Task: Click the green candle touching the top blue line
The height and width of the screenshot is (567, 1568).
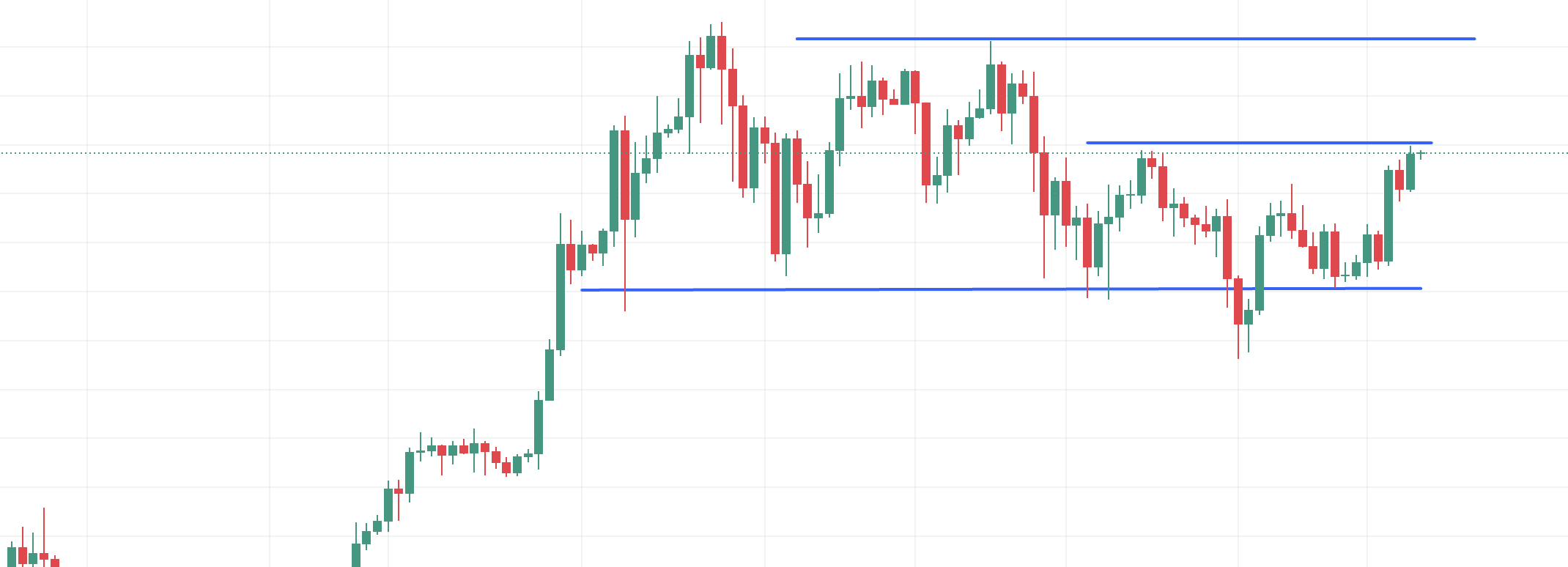Action: coord(991,86)
